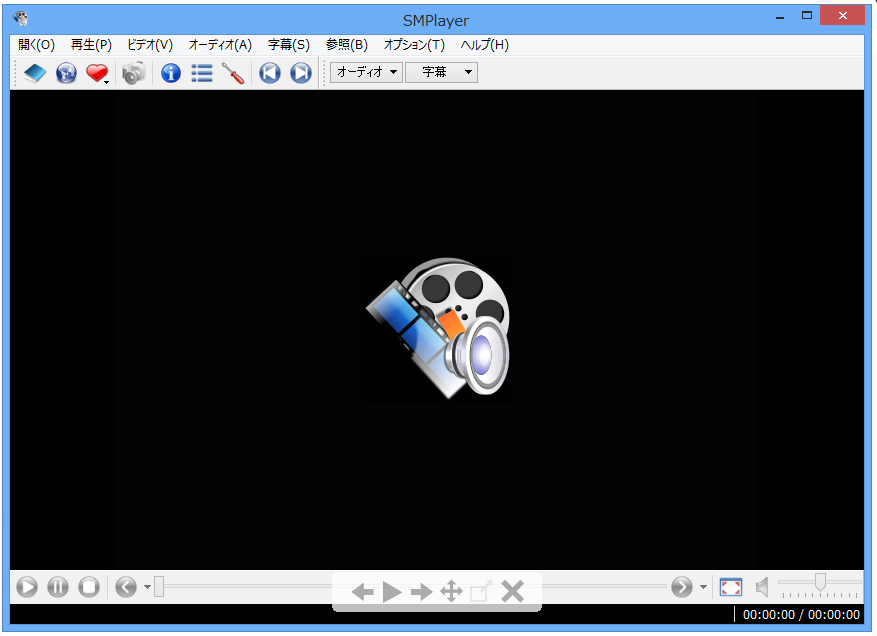Image resolution: width=877 pixels, height=636 pixels.
Task: Open favorites with the red heart icon
Action: pos(97,73)
